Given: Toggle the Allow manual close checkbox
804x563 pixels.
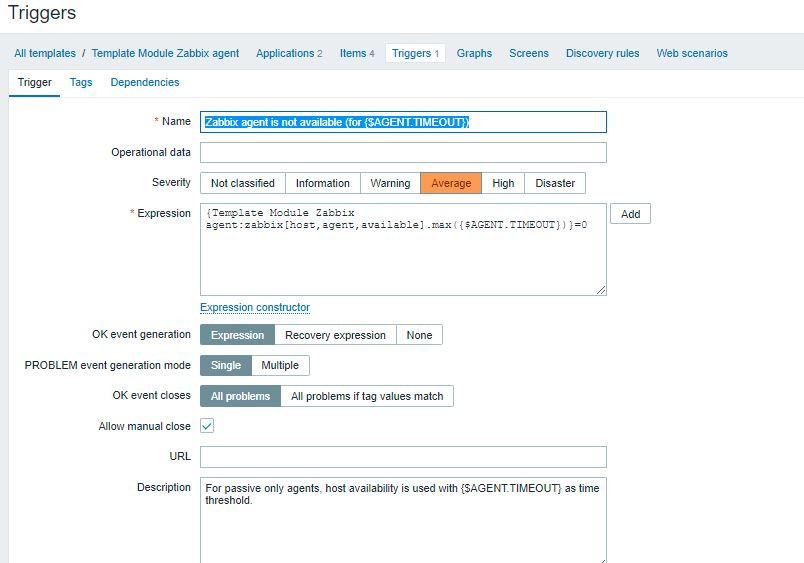Looking at the screenshot, I should tap(207, 426).
